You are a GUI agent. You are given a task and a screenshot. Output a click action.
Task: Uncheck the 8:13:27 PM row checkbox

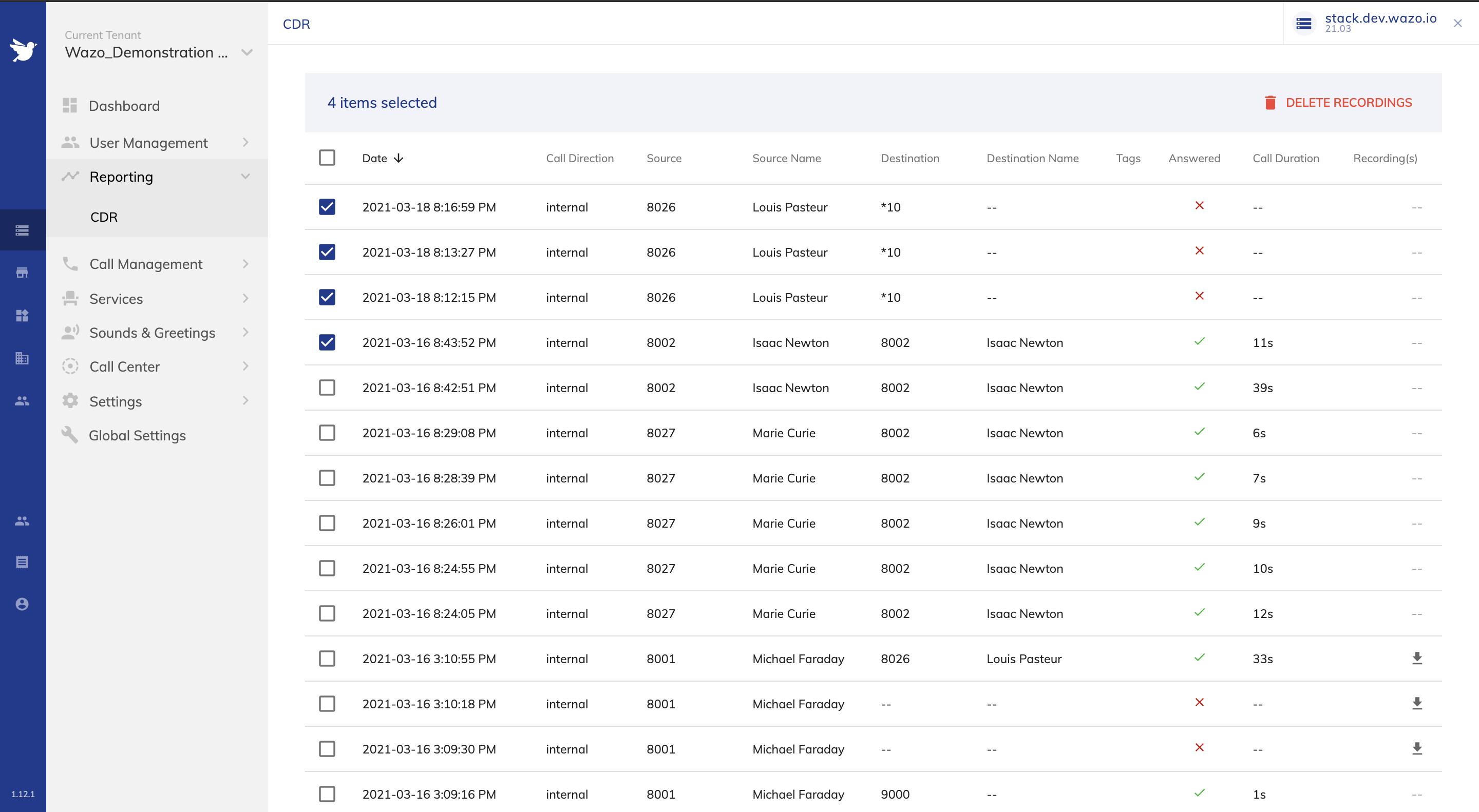327,252
